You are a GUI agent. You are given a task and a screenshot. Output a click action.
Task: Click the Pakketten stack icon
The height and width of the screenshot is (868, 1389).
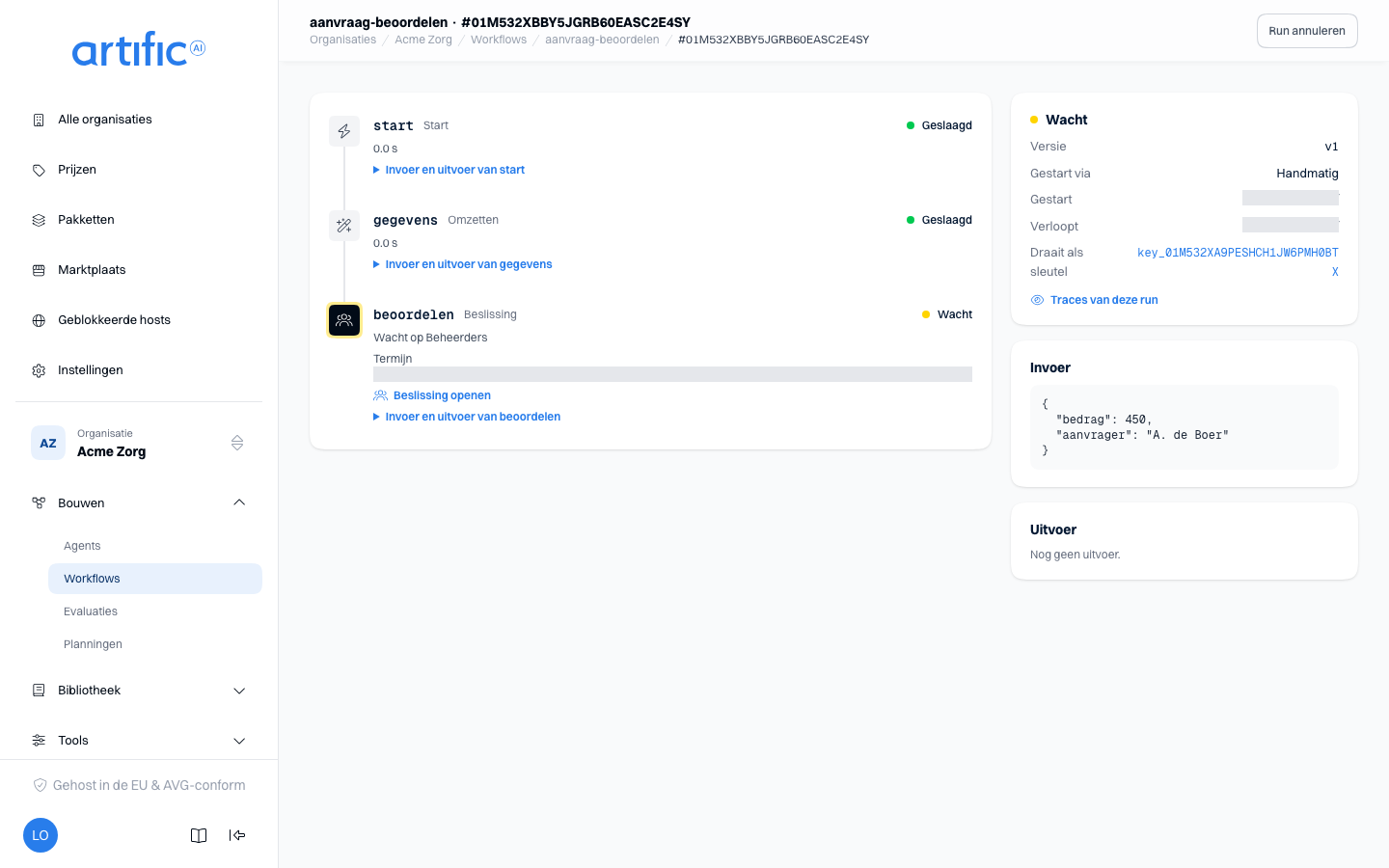coord(39,220)
